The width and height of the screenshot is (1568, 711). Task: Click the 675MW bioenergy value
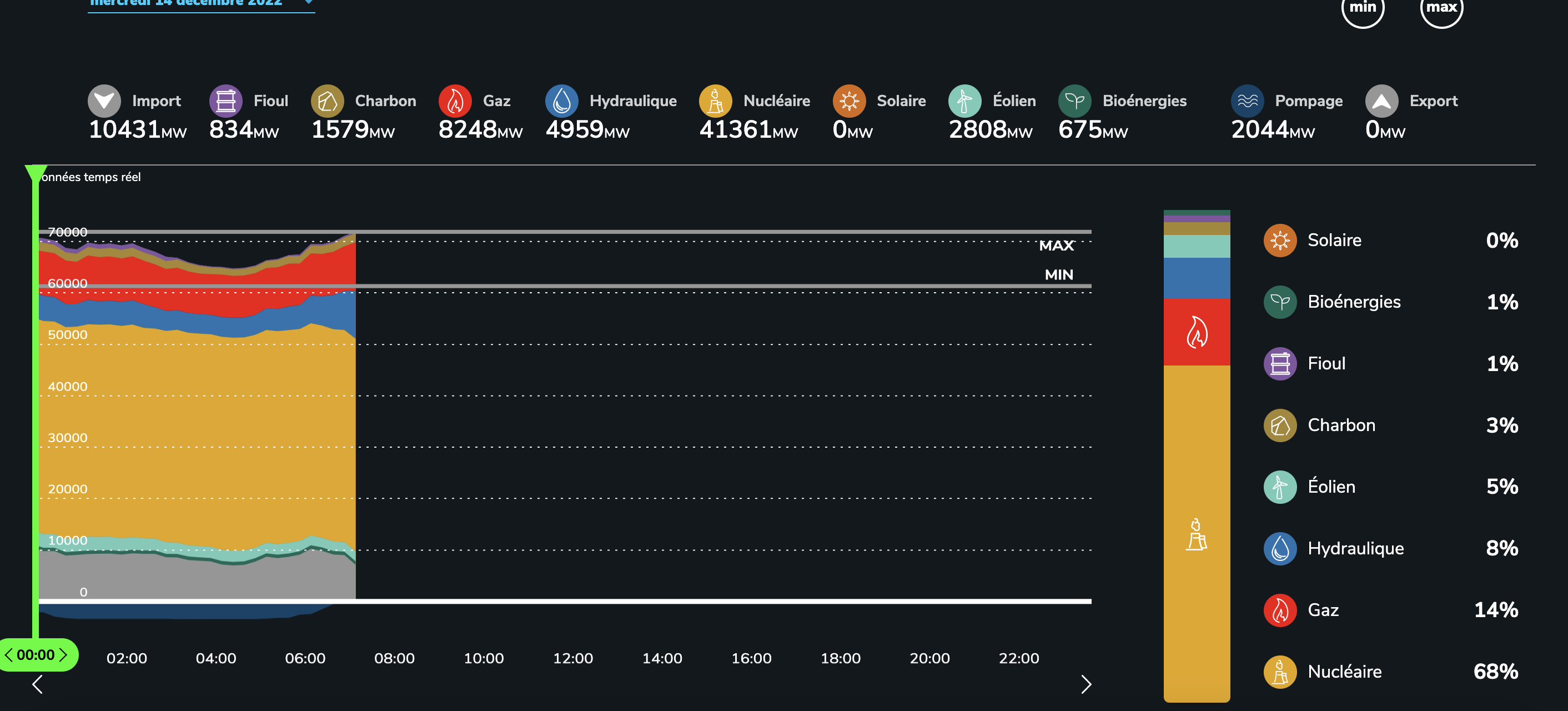[1093, 129]
